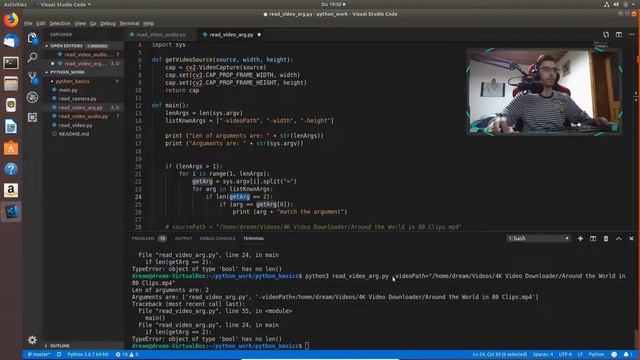
Task: Open changes icon in editor title bar
Action: [606, 35]
